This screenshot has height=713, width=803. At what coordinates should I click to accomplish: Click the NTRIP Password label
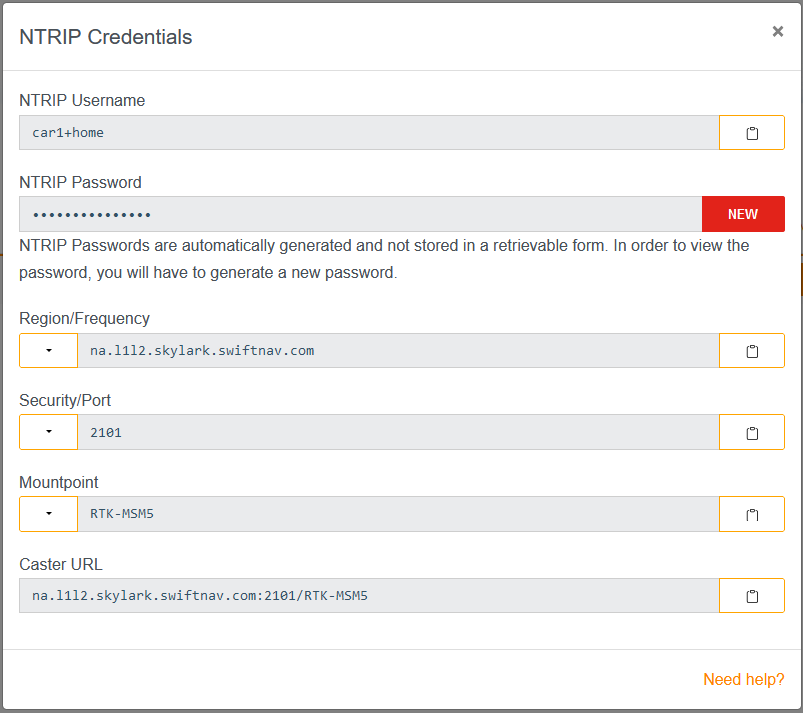coord(80,182)
